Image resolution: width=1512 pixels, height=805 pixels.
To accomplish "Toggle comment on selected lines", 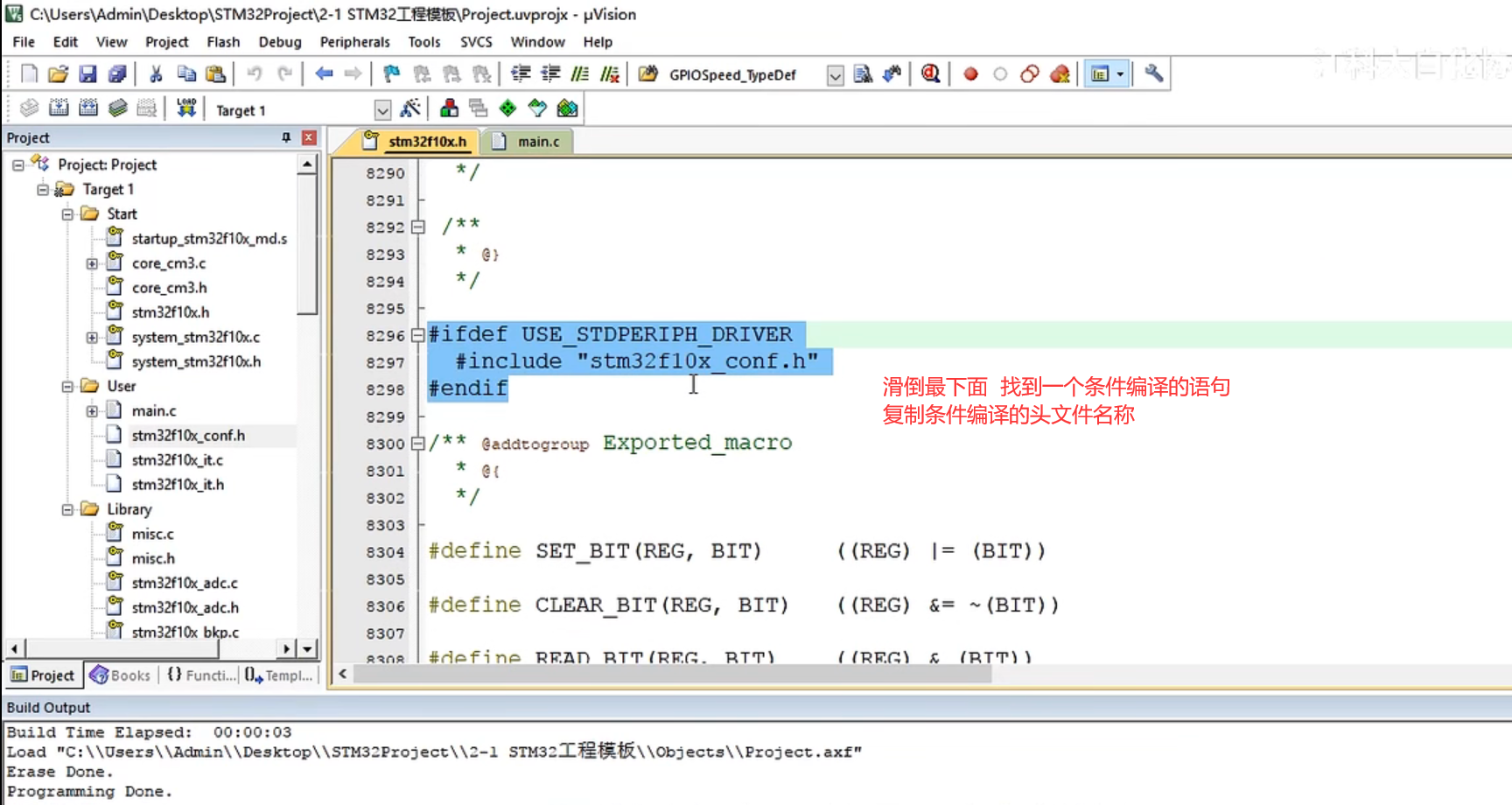I will coord(579,73).
